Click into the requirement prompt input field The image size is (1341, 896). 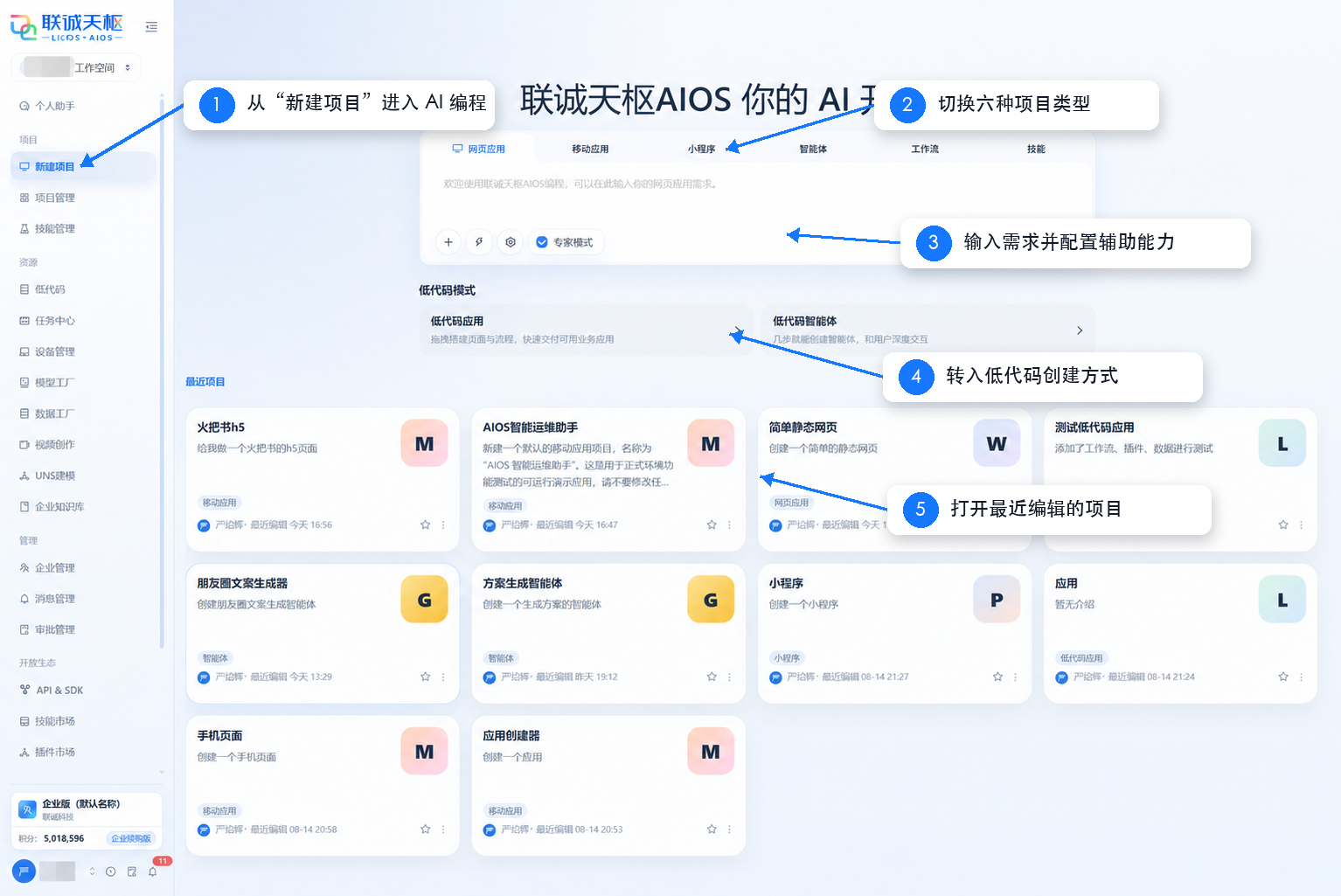click(x=757, y=197)
